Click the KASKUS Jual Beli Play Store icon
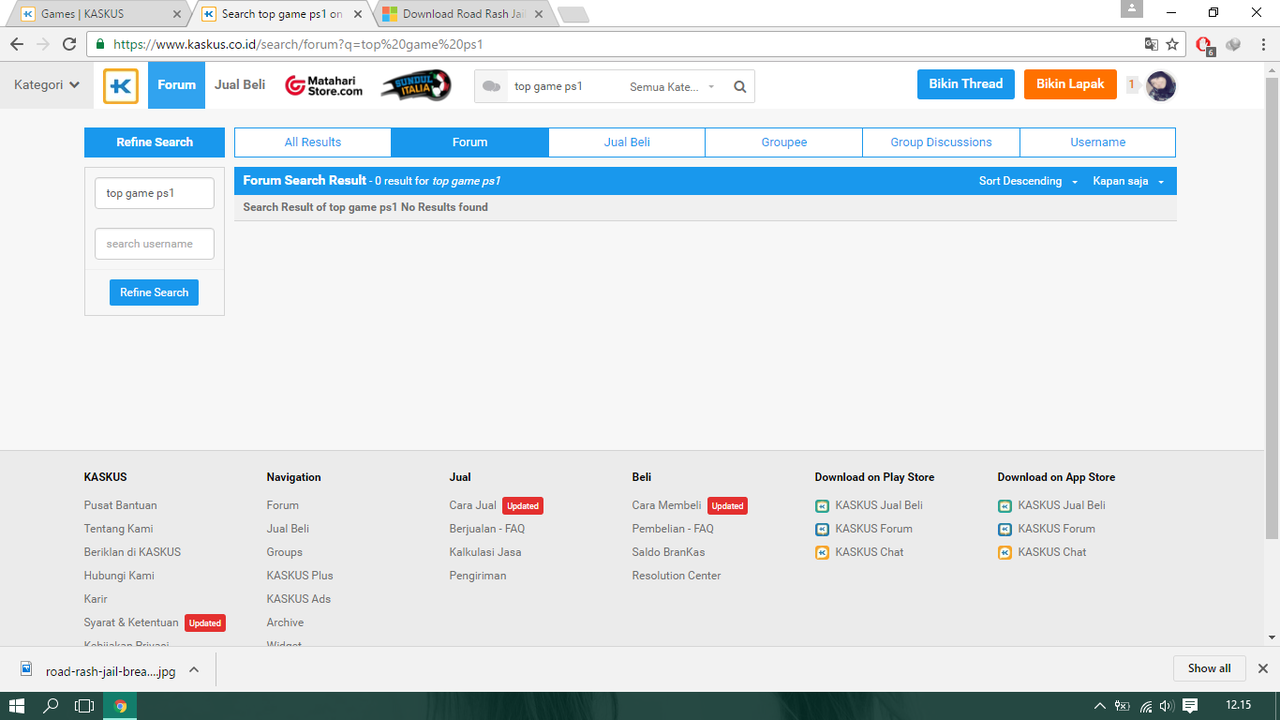Viewport: 1280px width, 720px height. pos(822,506)
